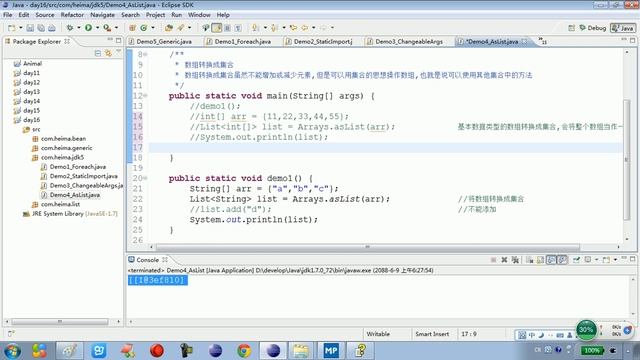Click the Search flashlight toolbar icon
640x360 pixels.
coord(180,28)
